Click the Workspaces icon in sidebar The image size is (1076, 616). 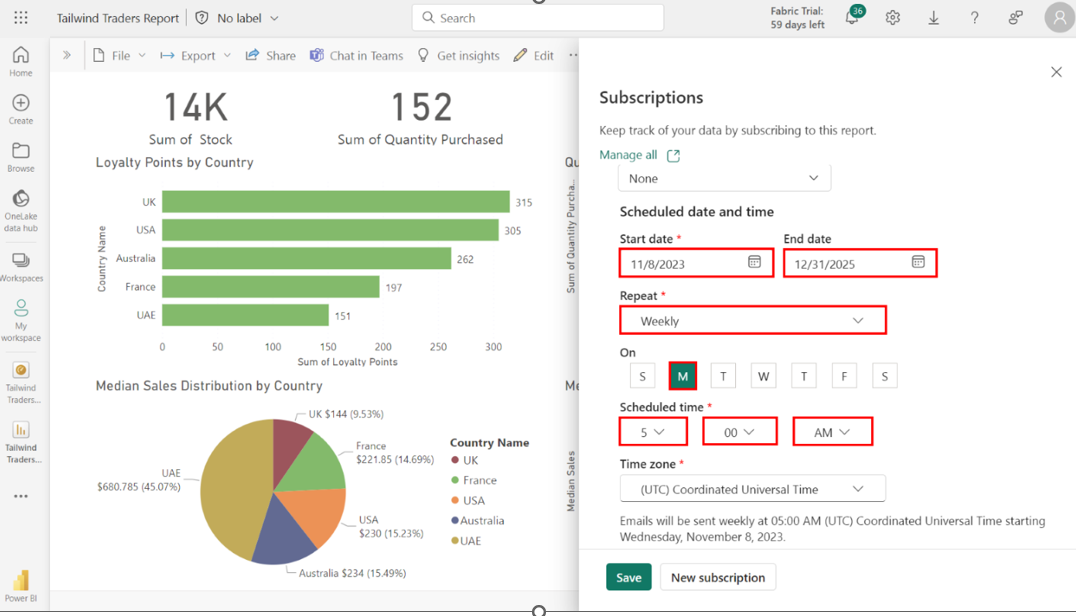click(x=21, y=266)
